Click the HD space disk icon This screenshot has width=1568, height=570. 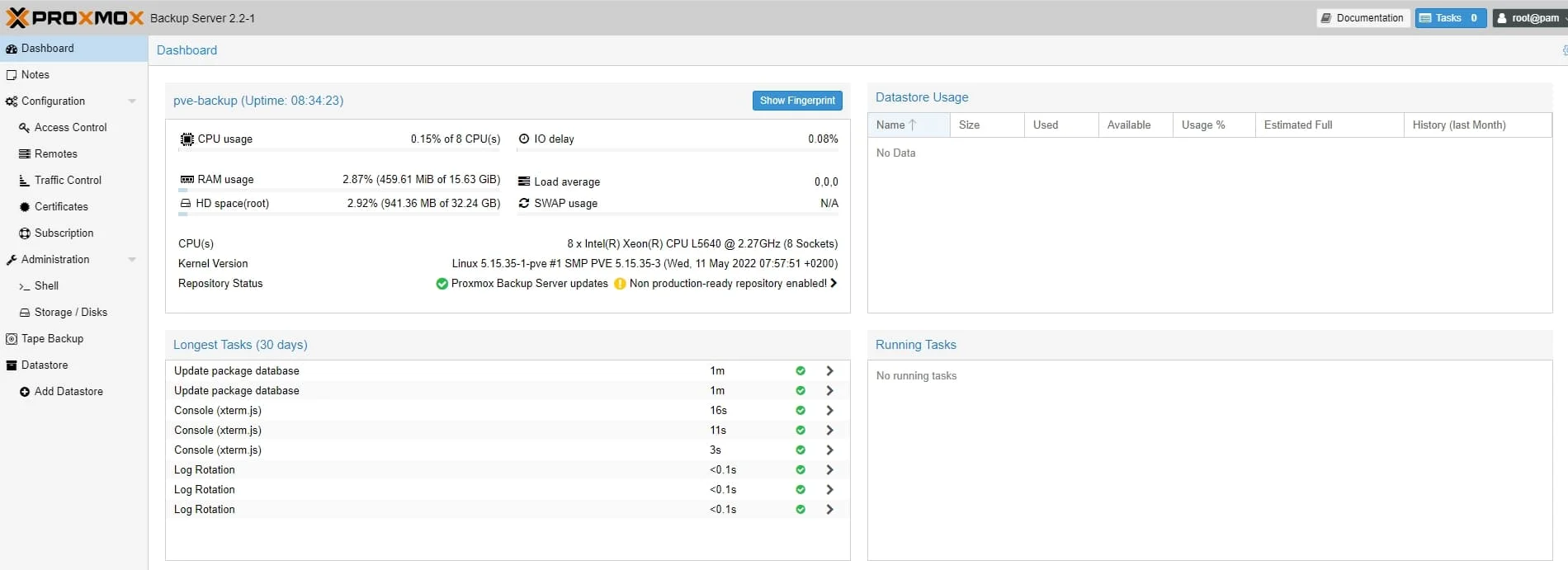185,203
